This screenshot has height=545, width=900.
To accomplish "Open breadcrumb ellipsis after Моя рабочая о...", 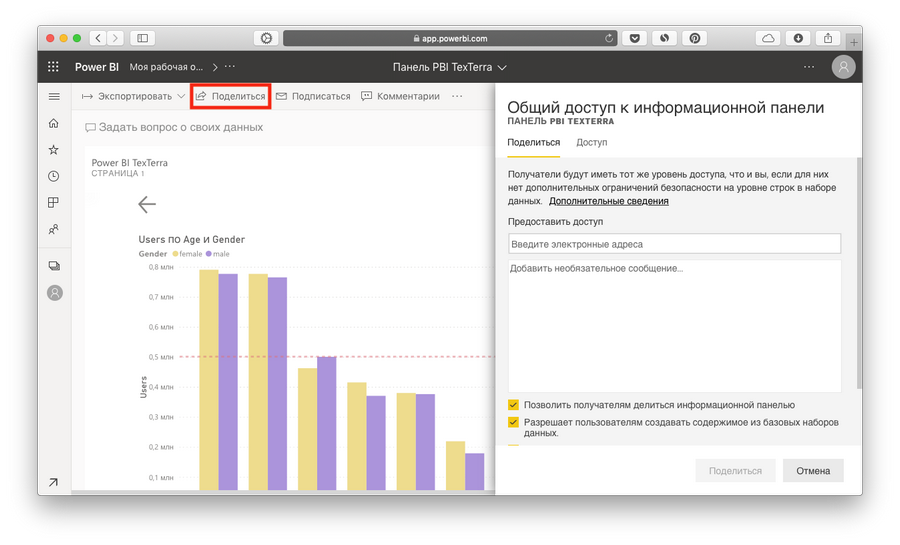I will click(230, 66).
